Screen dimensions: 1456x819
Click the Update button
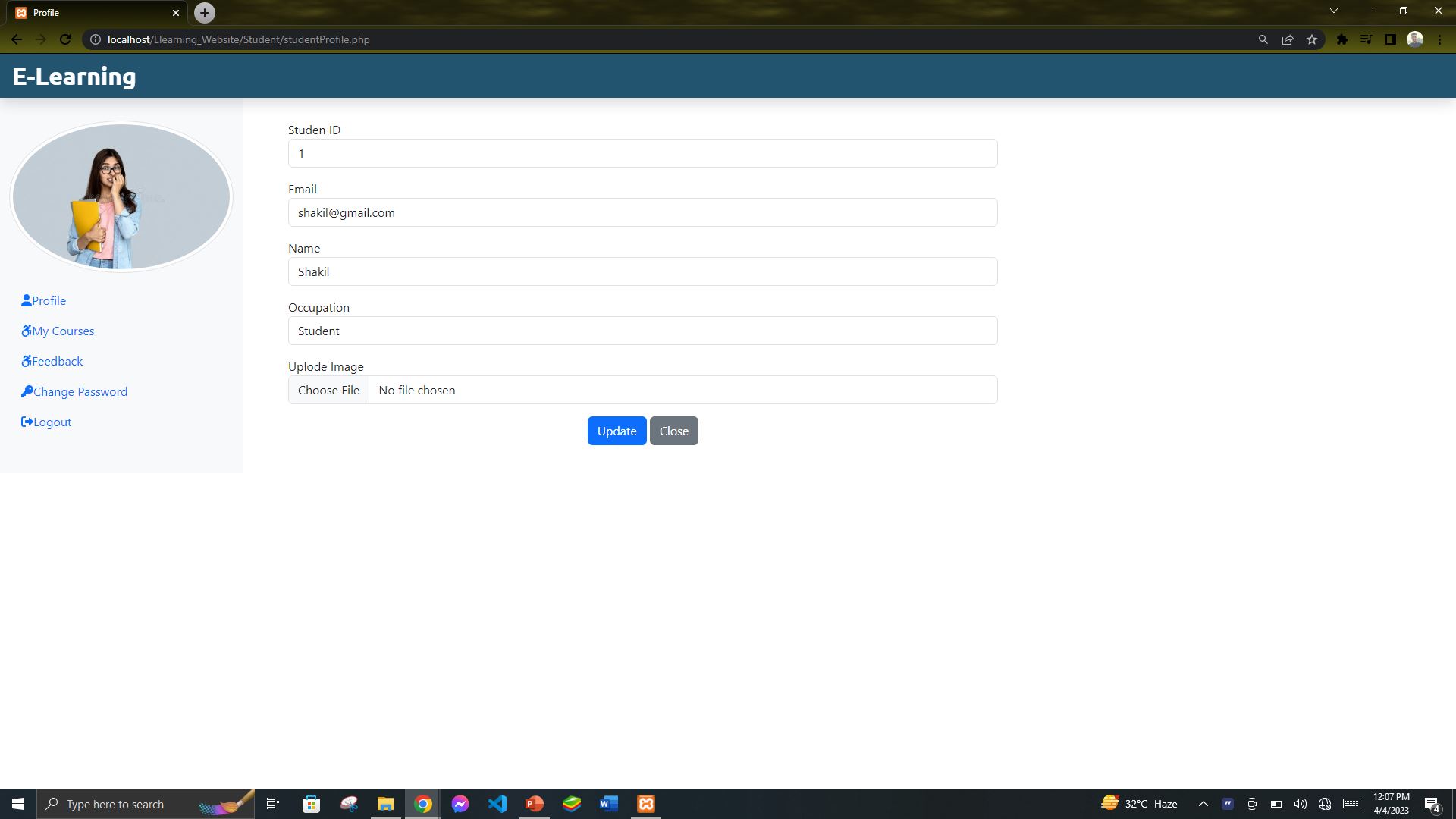click(x=617, y=430)
